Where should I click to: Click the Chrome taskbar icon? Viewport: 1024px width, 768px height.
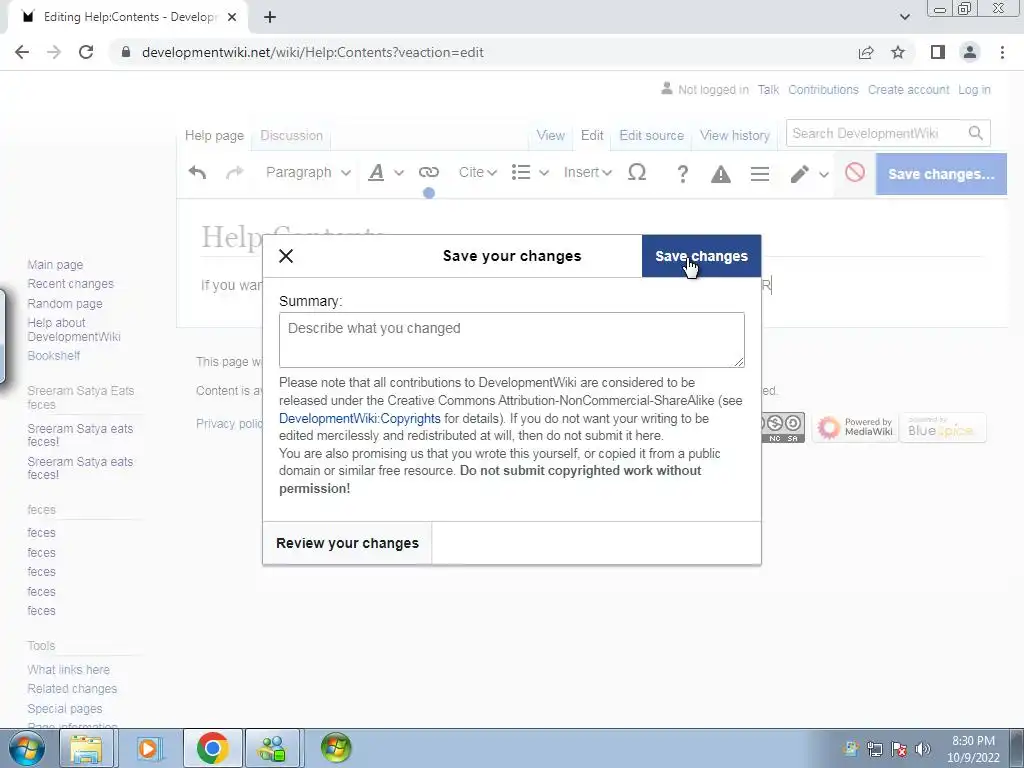[x=212, y=748]
